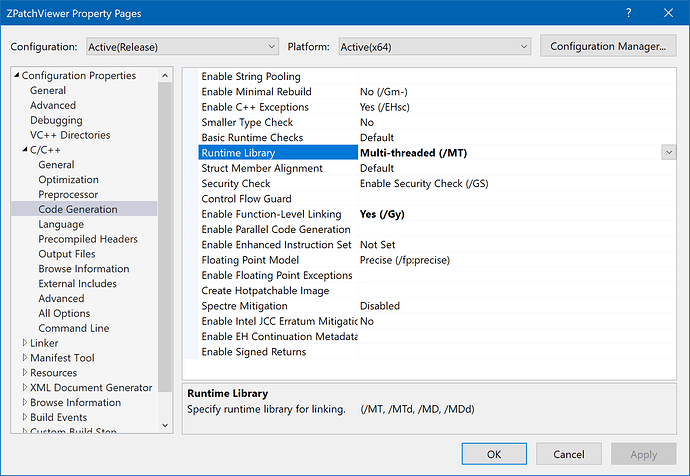Image resolution: width=690 pixels, height=476 pixels.
Task: Select the Create Hotpatchable Image property
Action: pos(265,291)
